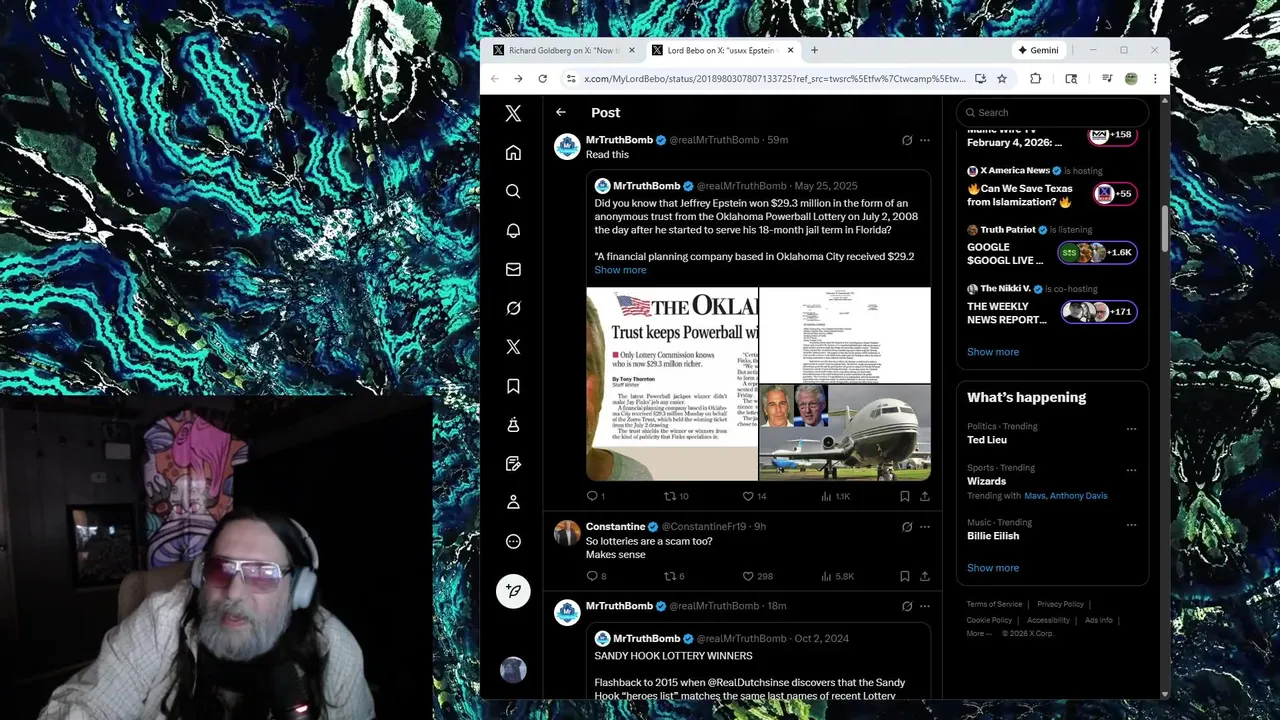Open More circle-dots icon in sidebar

tap(513, 541)
